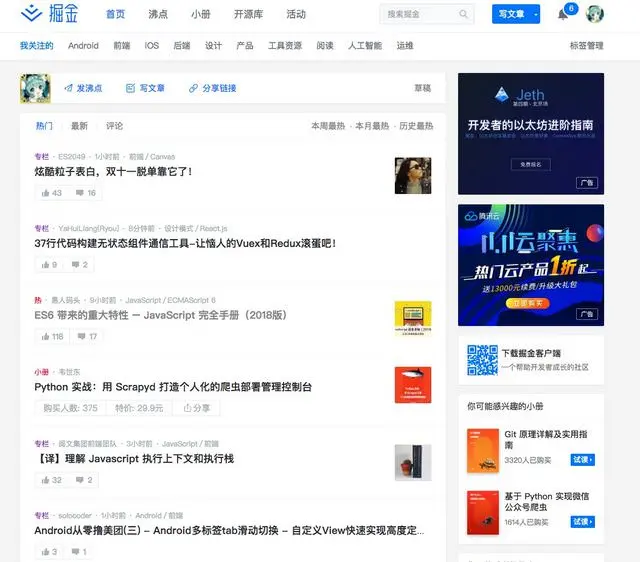Open the 37行代码构建无状态组件 article
The width and height of the screenshot is (640, 562).
pyautogui.click(x=185, y=243)
